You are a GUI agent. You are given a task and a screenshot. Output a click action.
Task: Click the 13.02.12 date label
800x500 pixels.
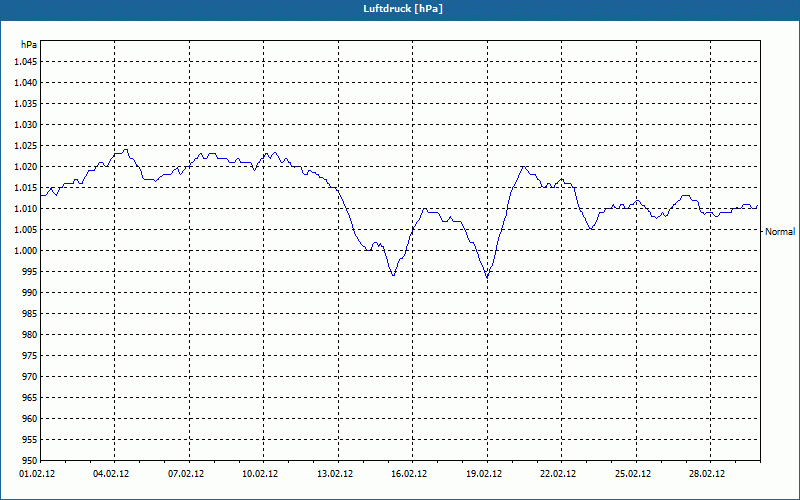pyautogui.click(x=335, y=474)
